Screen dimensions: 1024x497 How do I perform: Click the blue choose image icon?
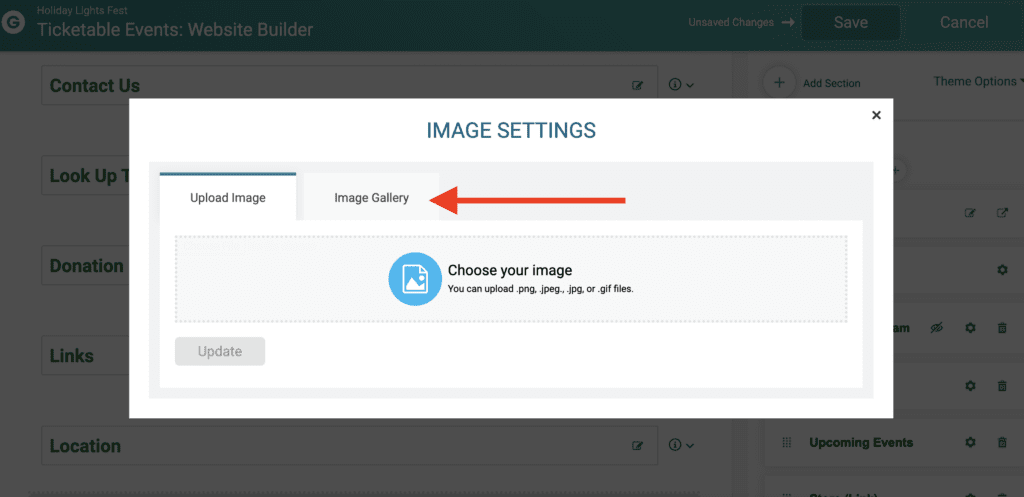[415, 278]
